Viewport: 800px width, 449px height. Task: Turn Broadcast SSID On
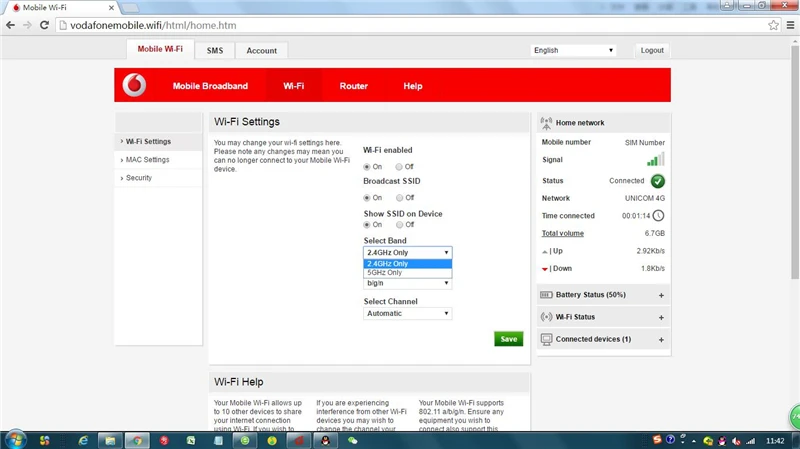367,198
